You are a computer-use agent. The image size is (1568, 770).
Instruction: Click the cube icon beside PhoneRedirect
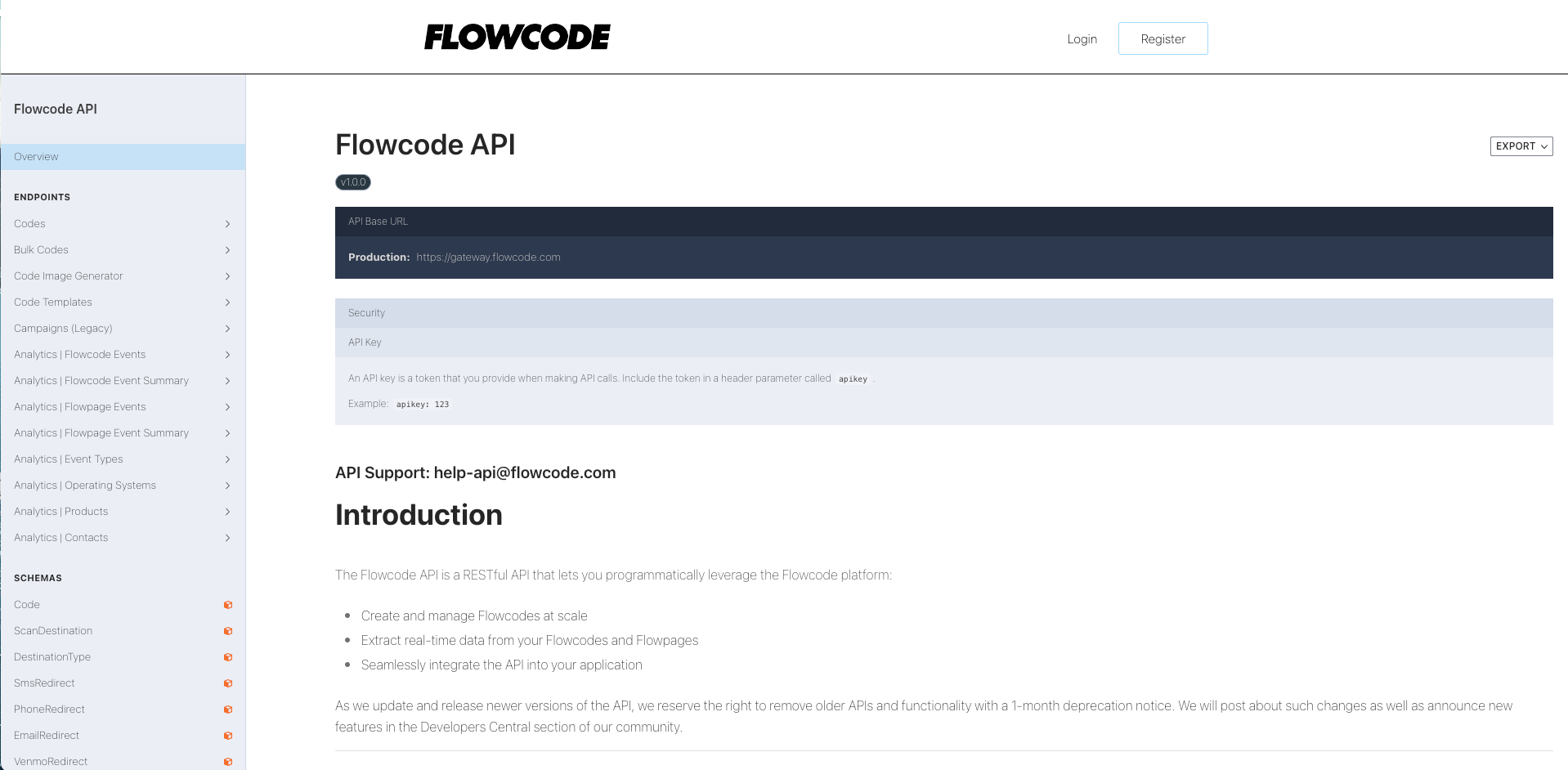(228, 710)
